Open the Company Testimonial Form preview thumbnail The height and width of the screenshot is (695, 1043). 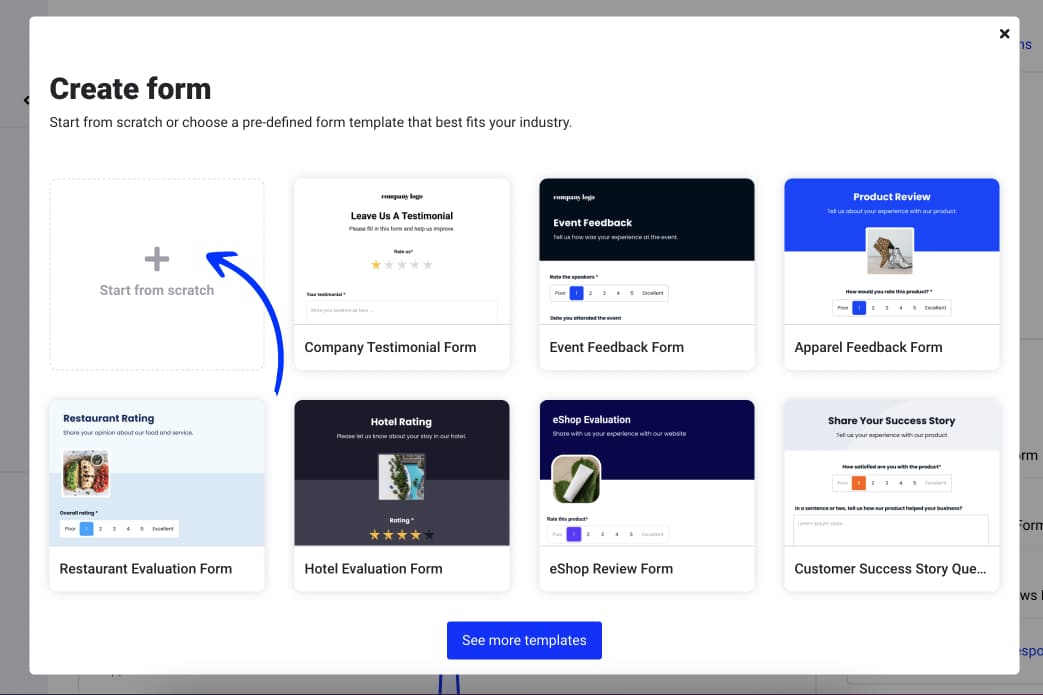402,251
